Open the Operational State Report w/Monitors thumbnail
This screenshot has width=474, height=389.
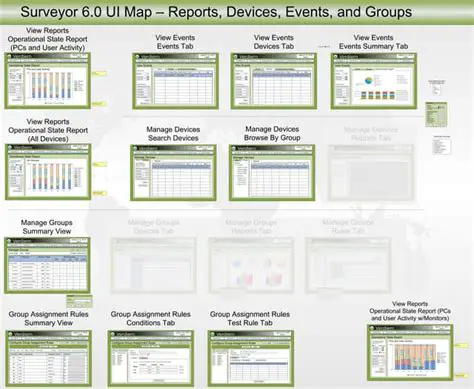click(410, 353)
